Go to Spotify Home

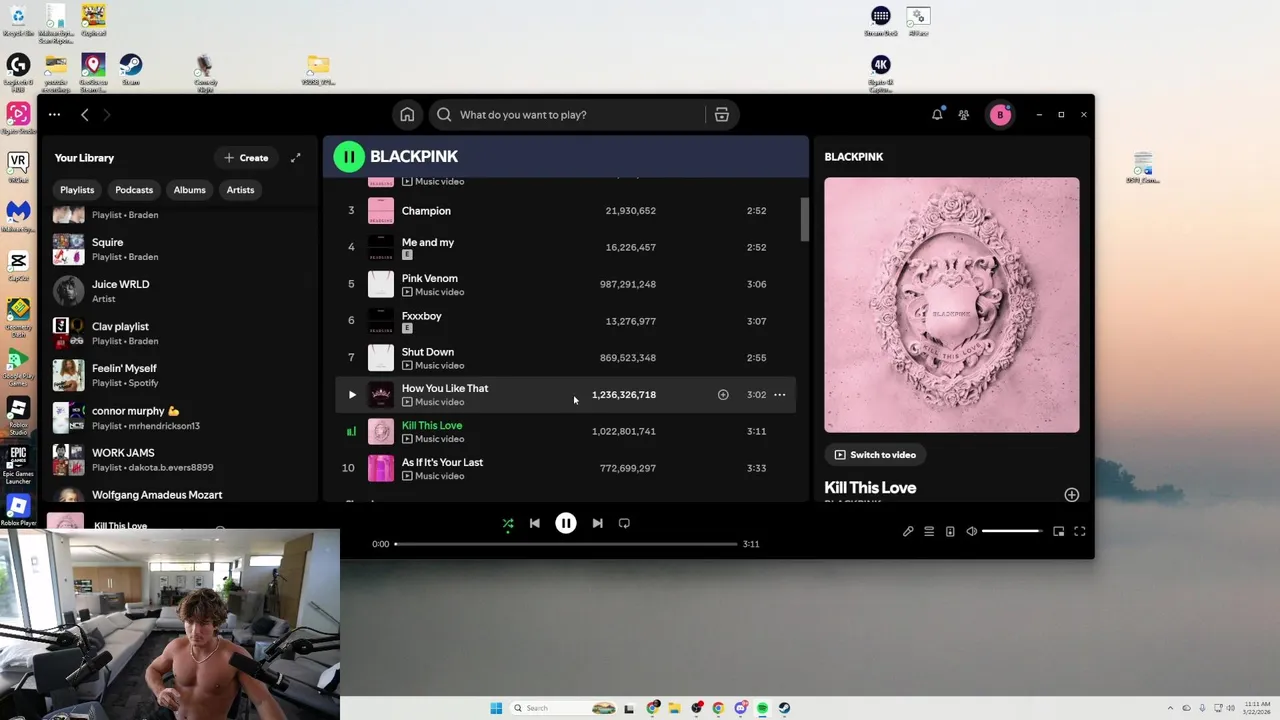(x=407, y=115)
